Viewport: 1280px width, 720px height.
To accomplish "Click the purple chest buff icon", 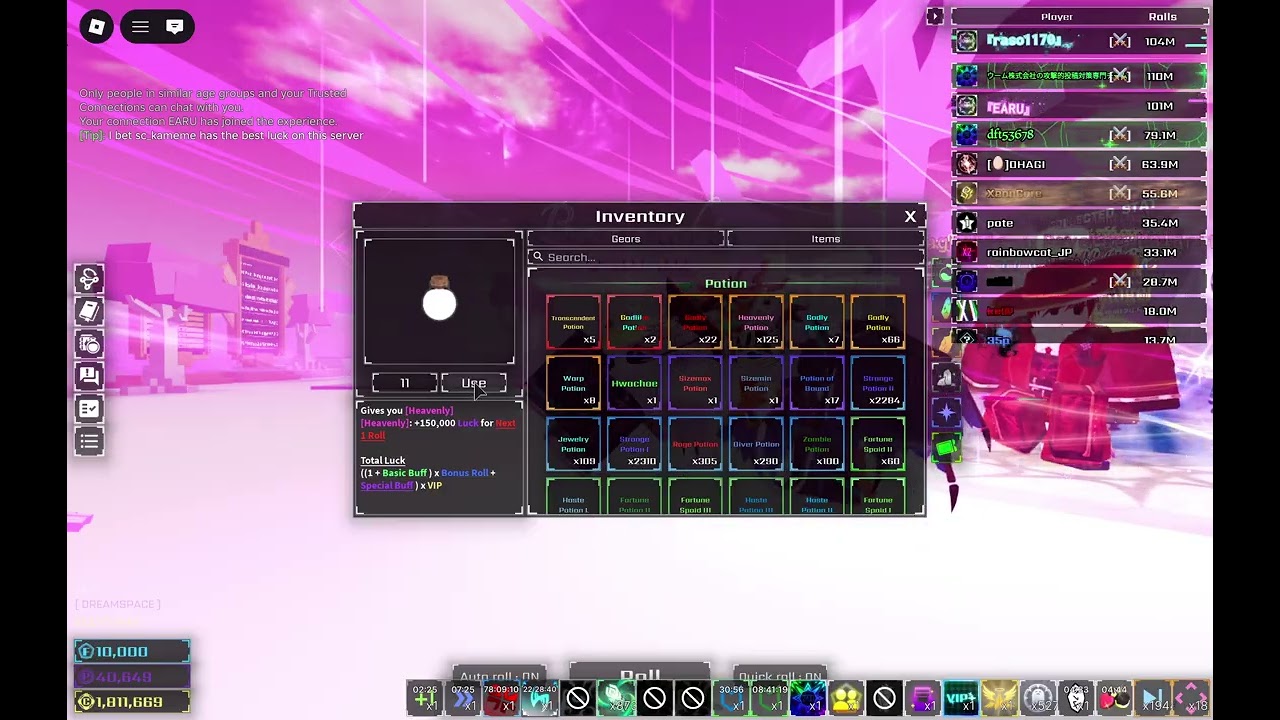I will [923, 698].
